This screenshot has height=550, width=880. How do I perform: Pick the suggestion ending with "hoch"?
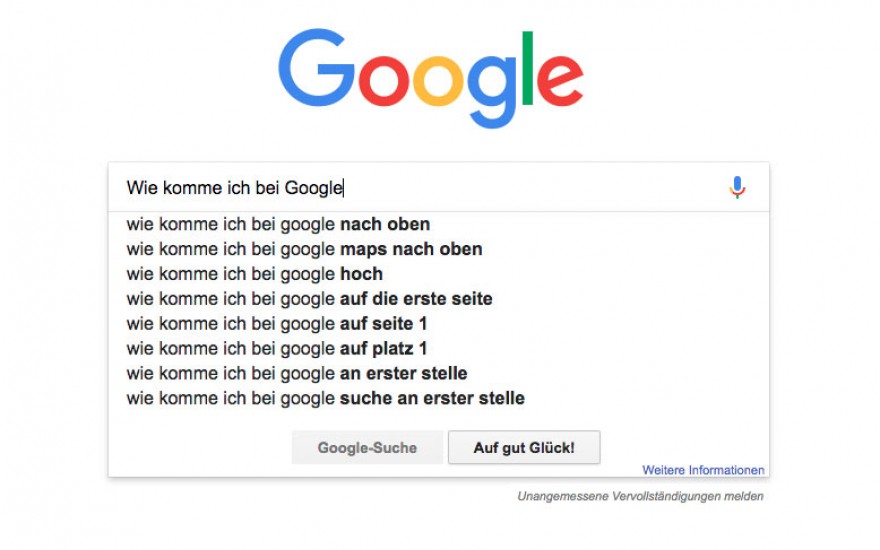click(254, 274)
